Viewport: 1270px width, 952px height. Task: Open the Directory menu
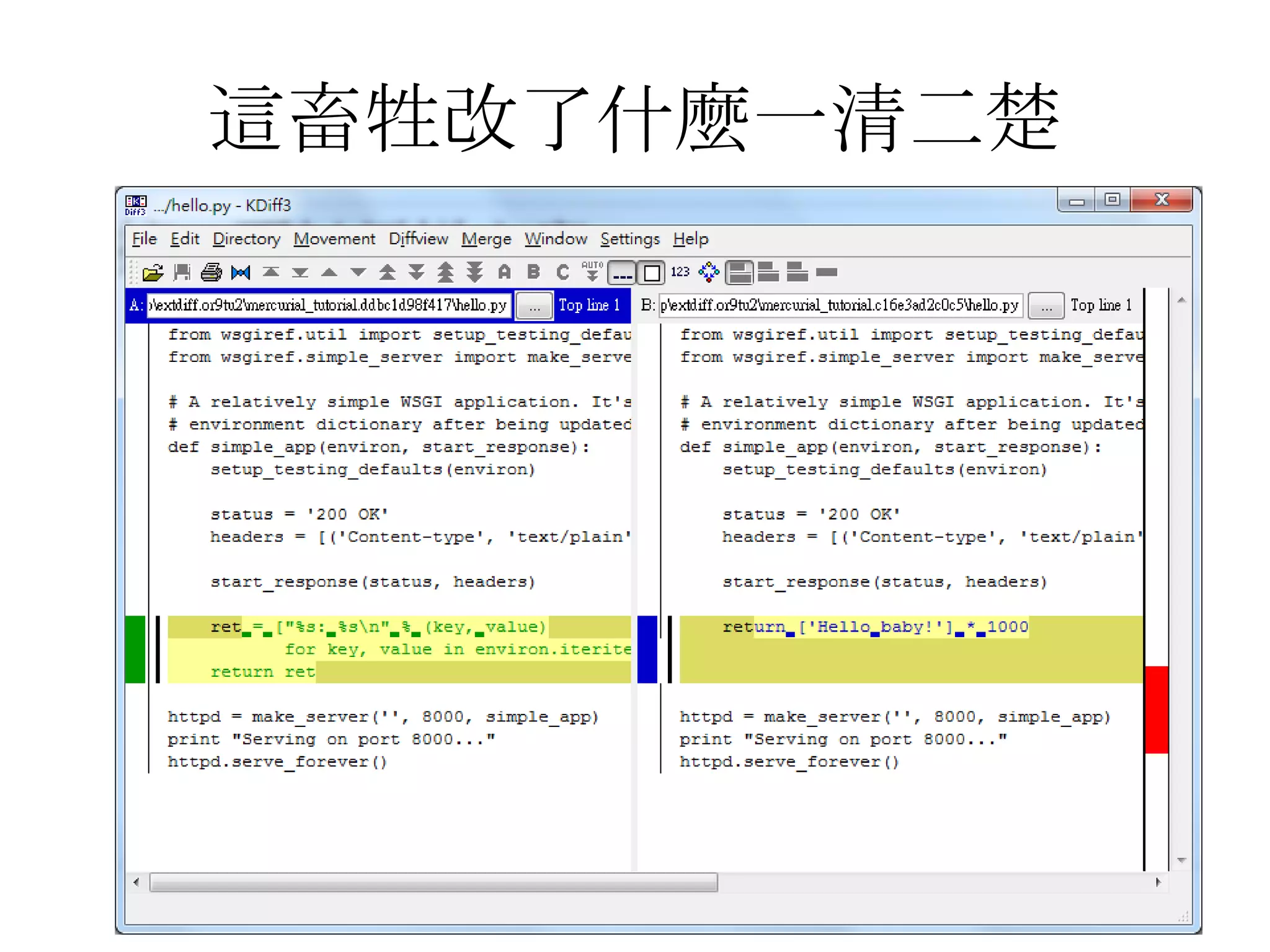[x=246, y=239]
